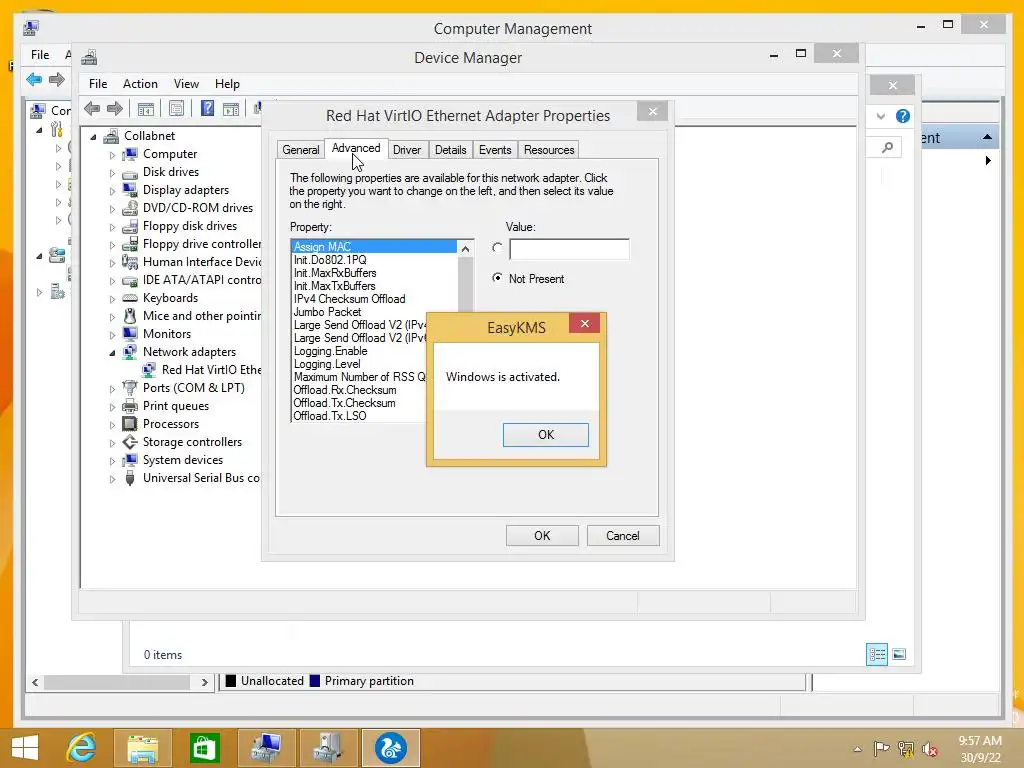Open Device Manager Help menu
Screen dimensions: 1024x768
point(227,84)
